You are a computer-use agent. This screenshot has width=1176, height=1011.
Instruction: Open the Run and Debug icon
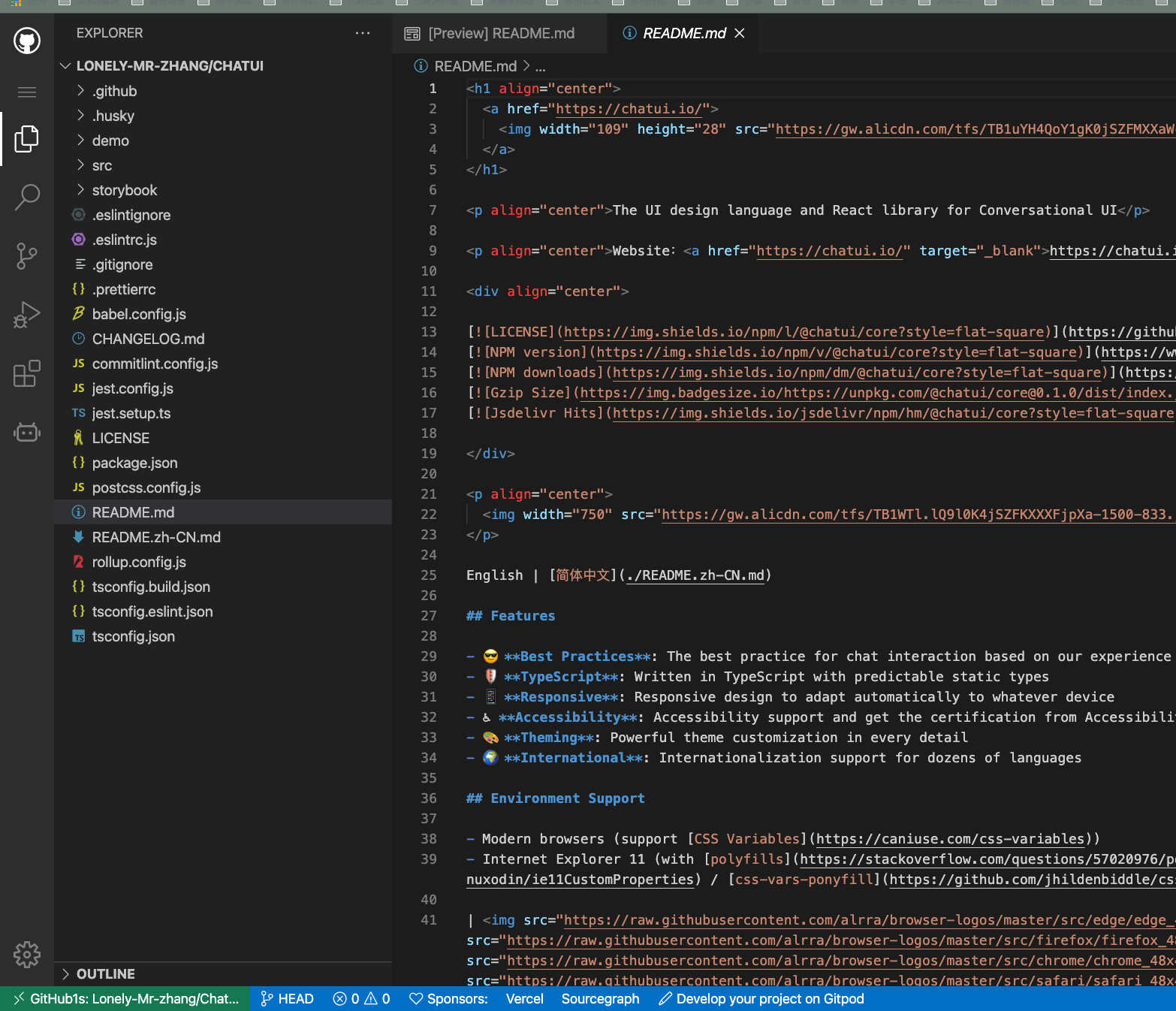pyautogui.click(x=27, y=315)
